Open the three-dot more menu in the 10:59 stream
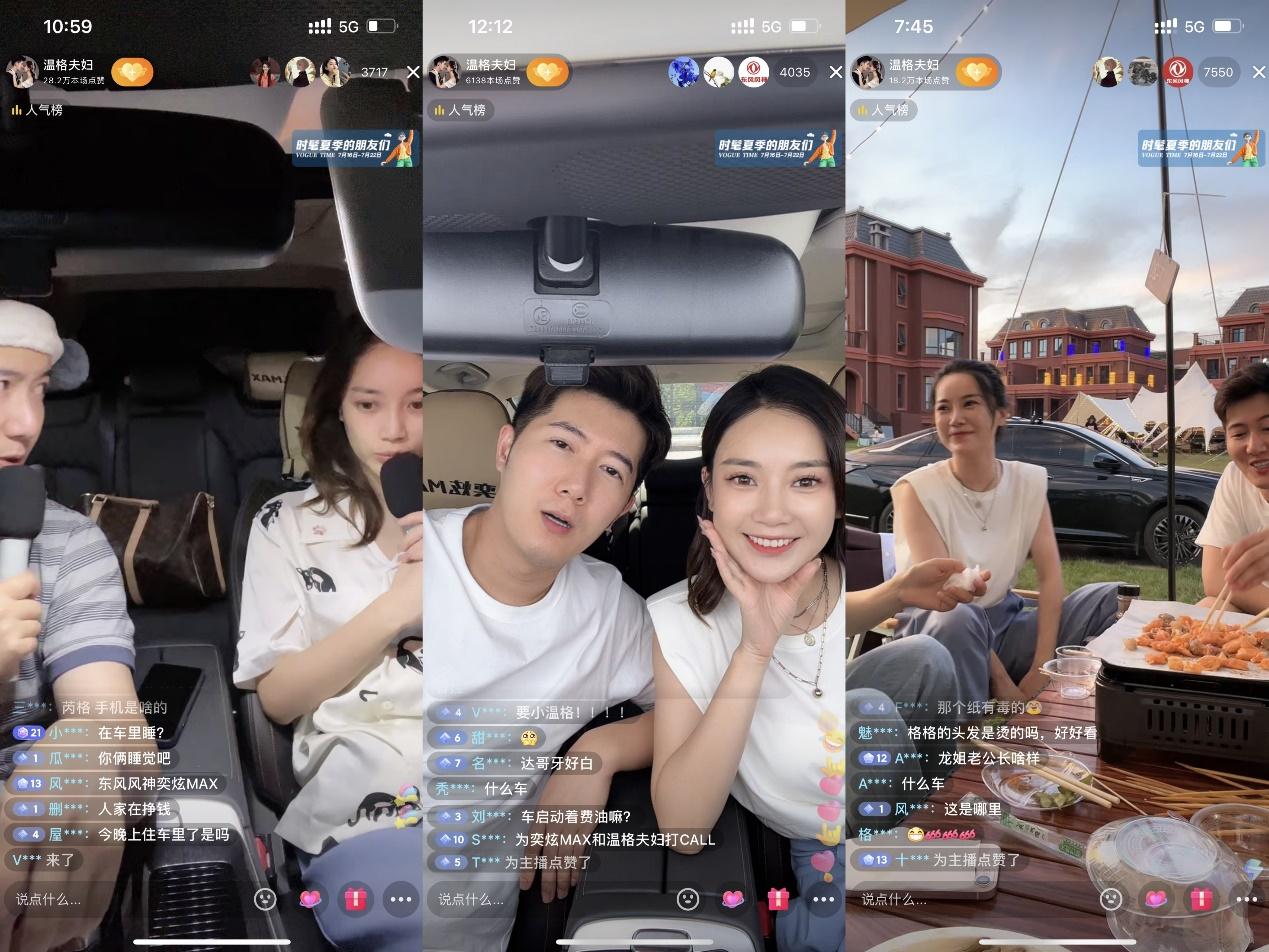This screenshot has height=952, width=1269. pyautogui.click(x=401, y=899)
